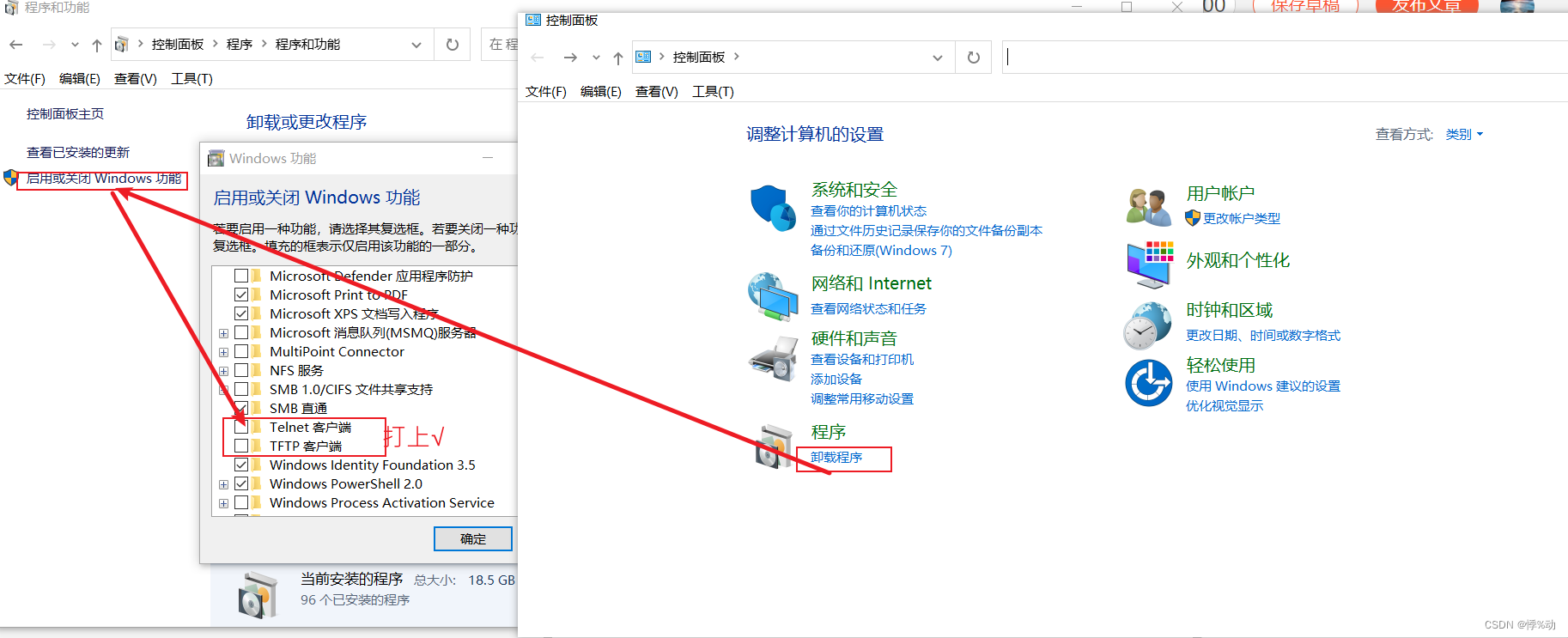
Task: Open Tools menu in Control Panel window
Action: pos(714,91)
